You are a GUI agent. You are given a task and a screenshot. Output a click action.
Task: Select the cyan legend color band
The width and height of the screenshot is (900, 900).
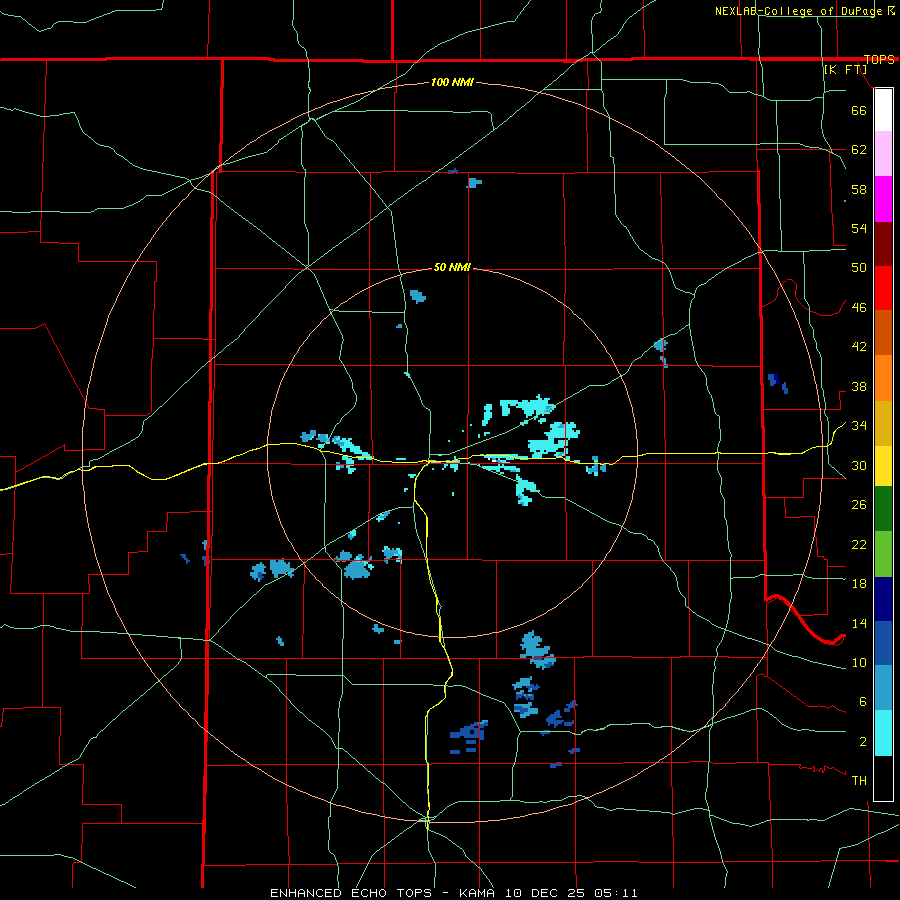[883, 733]
